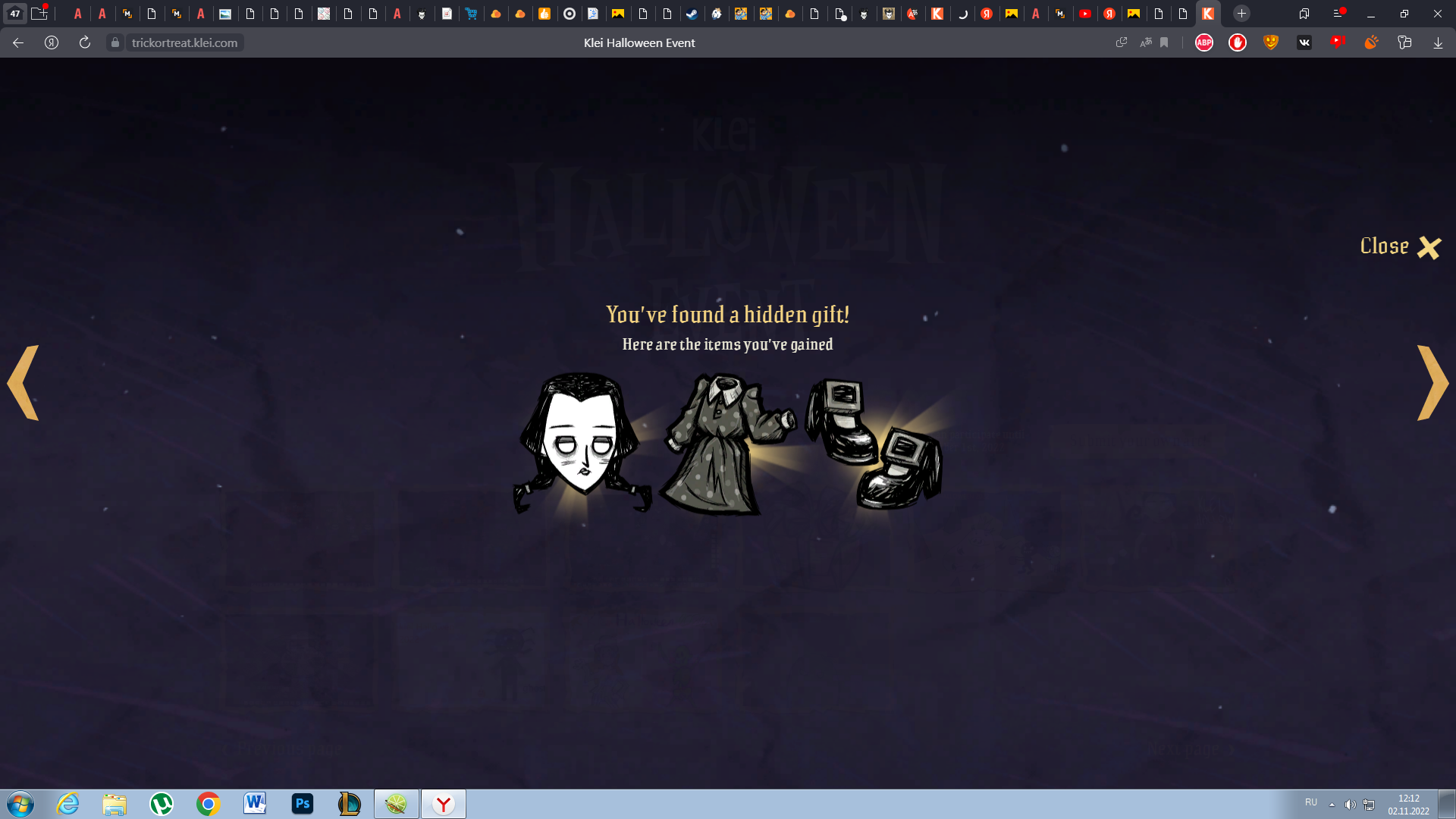The height and width of the screenshot is (819, 1456).
Task: Click the black buckle shoes item
Action: 874,444
